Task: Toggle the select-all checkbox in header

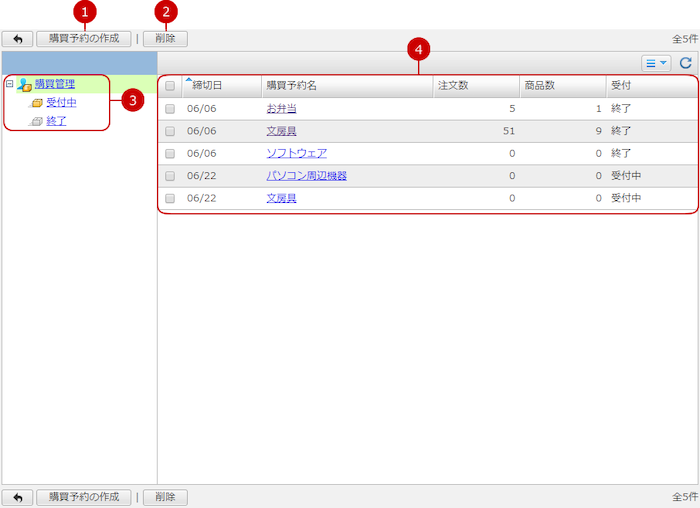Action: (170, 86)
